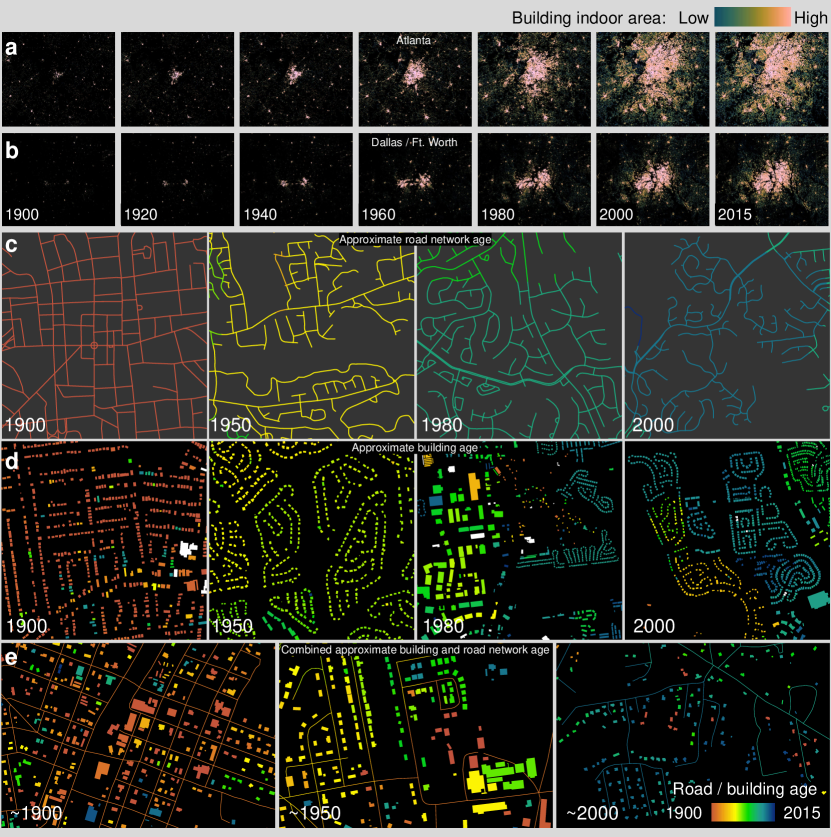
Task: Open the 2000 building age panel
Action: (727, 540)
